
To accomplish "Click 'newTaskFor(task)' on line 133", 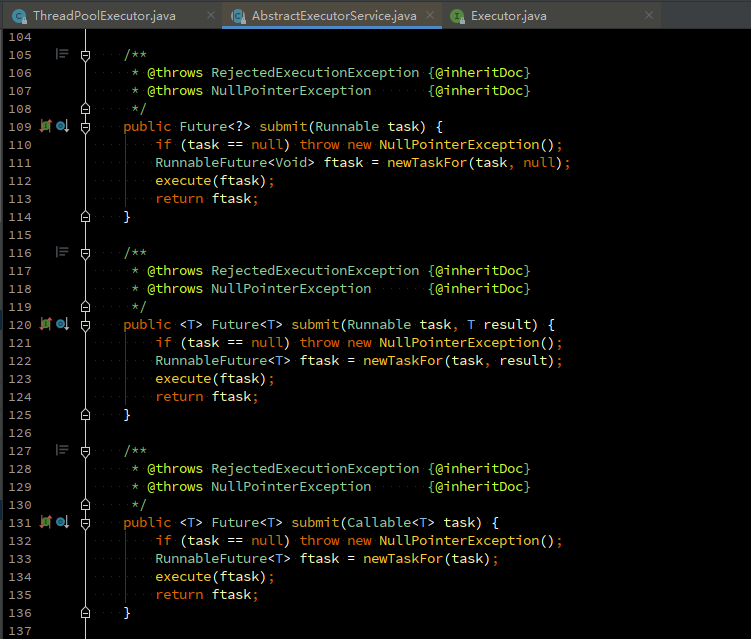I will (427, 559).
